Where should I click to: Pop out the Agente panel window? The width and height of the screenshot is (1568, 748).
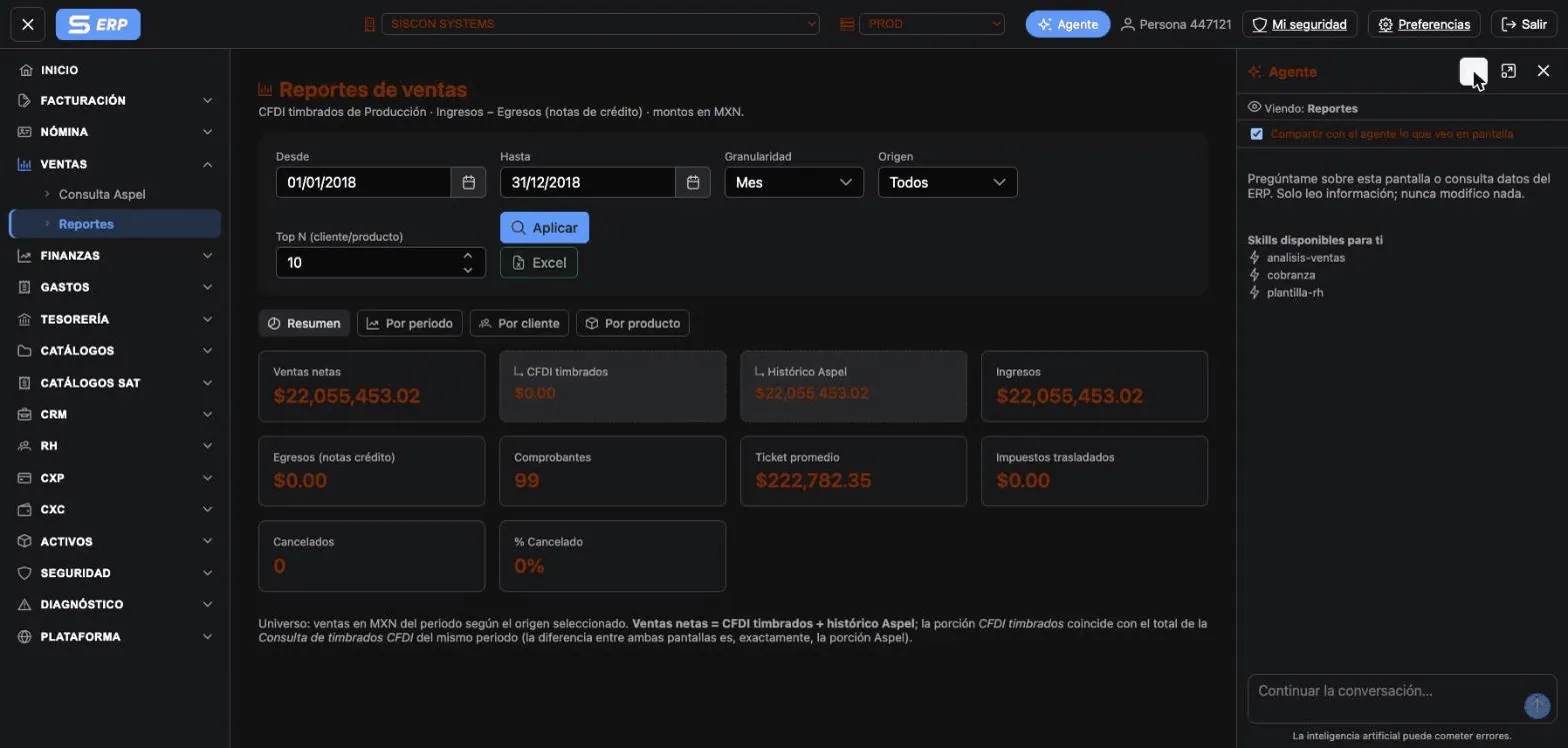click(x=1509, y=71)
